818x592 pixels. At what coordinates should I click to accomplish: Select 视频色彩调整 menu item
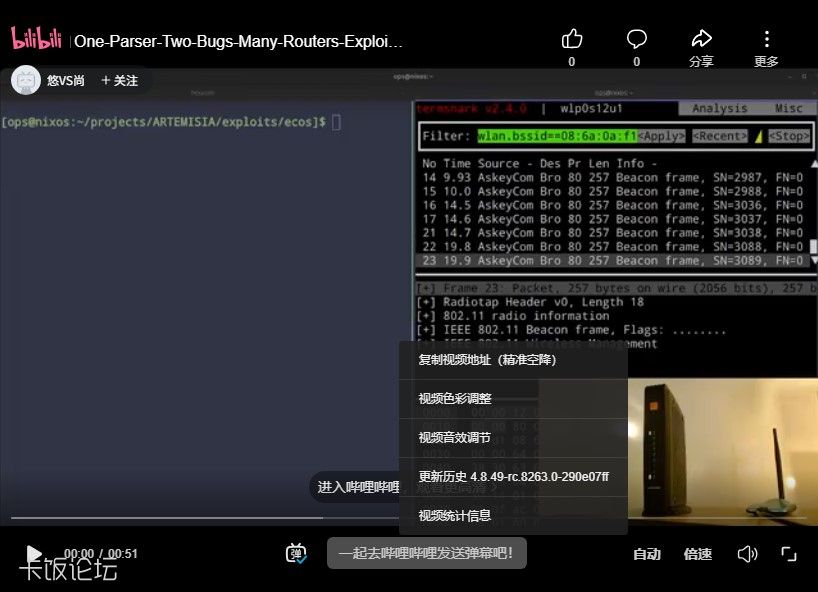click(x=513, y=399)
